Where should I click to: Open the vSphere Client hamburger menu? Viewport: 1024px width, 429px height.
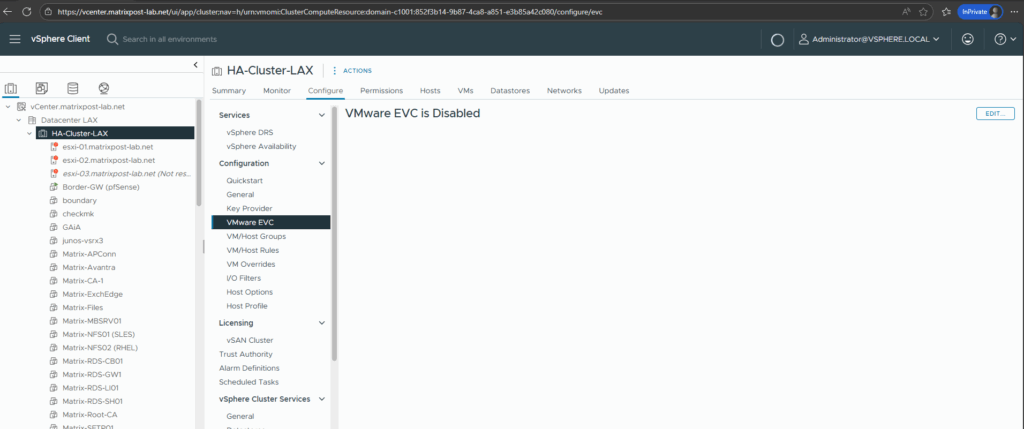pyautogui.click(x=15, y=39)
